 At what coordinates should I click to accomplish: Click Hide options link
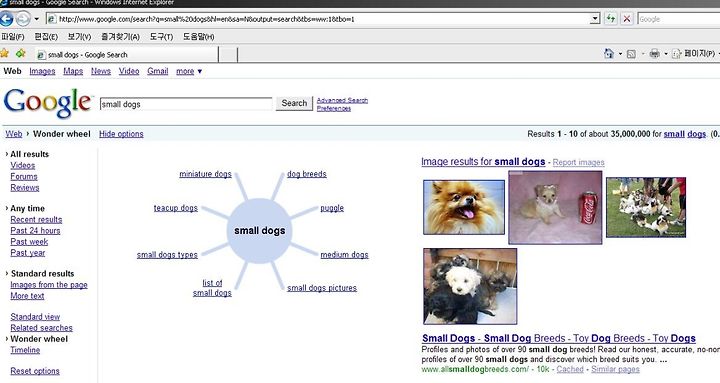tap(121, 134)
